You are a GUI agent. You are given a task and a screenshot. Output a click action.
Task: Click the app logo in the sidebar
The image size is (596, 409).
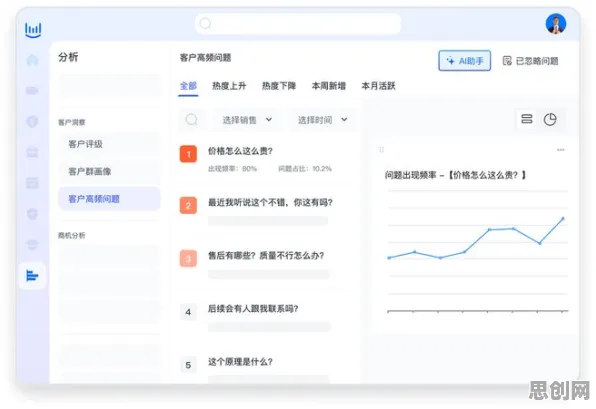pos(33,30)
